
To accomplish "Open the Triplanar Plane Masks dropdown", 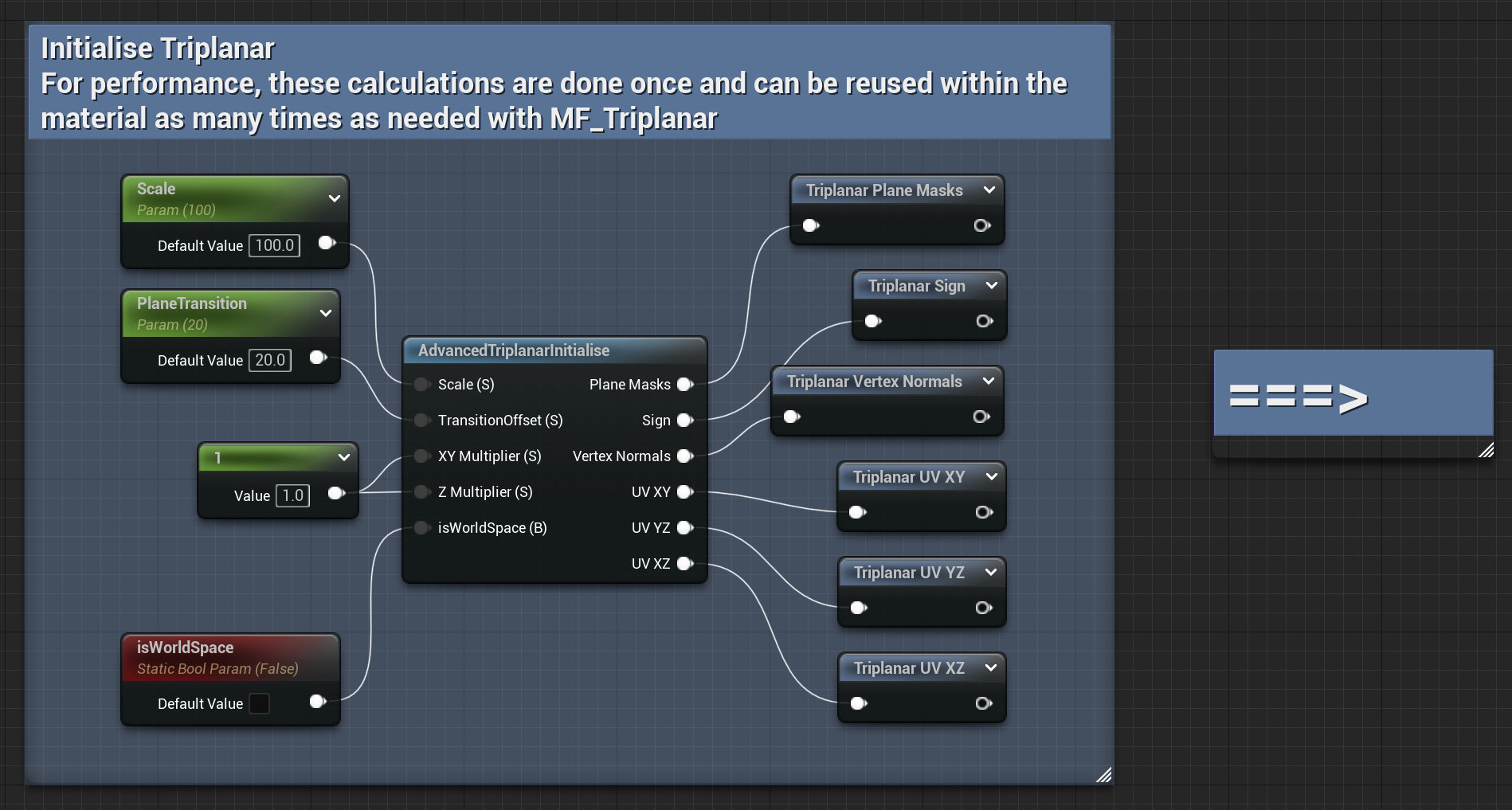I will tap(989, 190).
